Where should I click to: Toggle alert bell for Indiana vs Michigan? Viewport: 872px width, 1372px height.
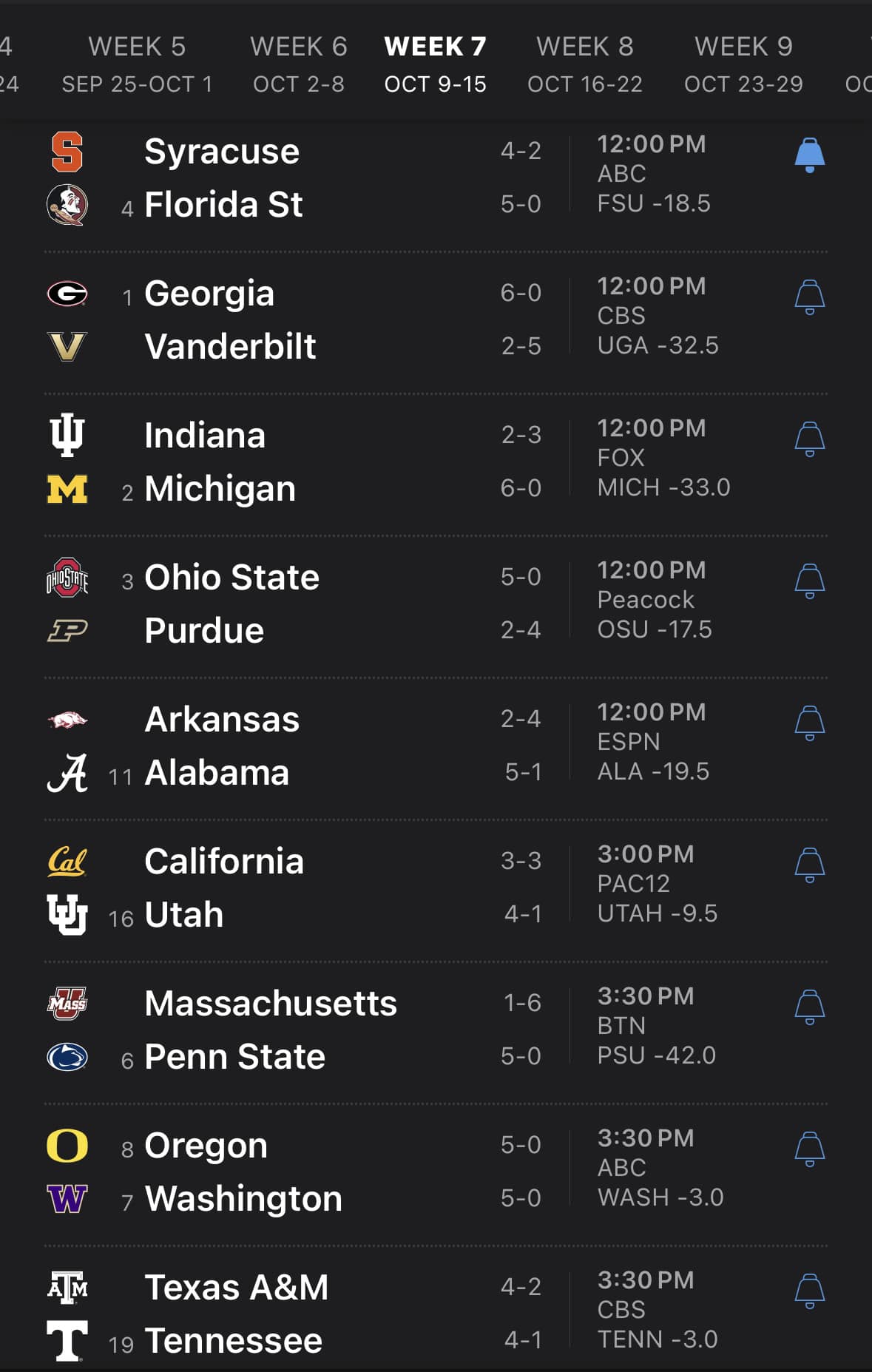(809, 439)
